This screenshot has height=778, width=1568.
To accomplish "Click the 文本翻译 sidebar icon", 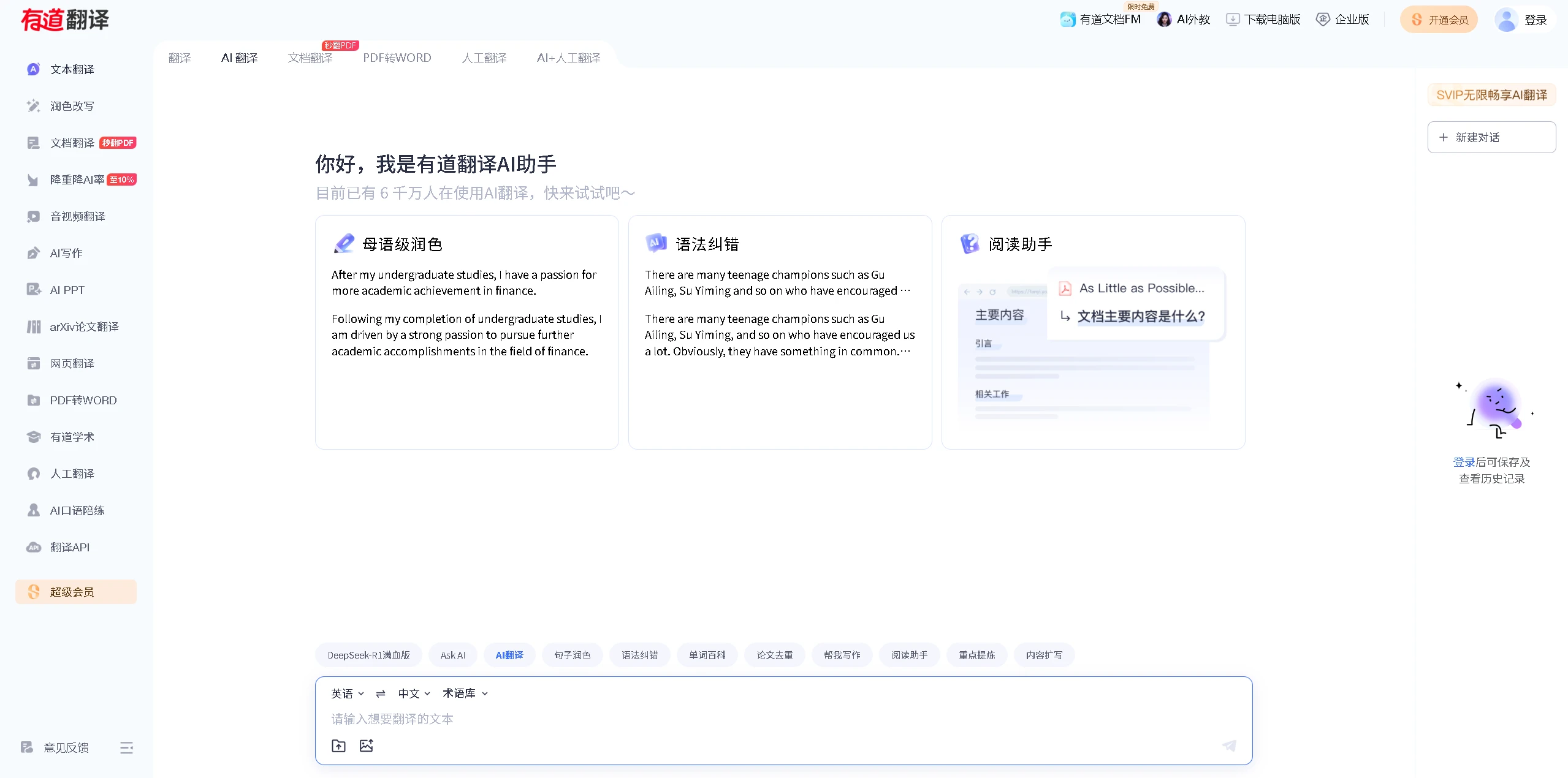I will (x=34, y=69).
